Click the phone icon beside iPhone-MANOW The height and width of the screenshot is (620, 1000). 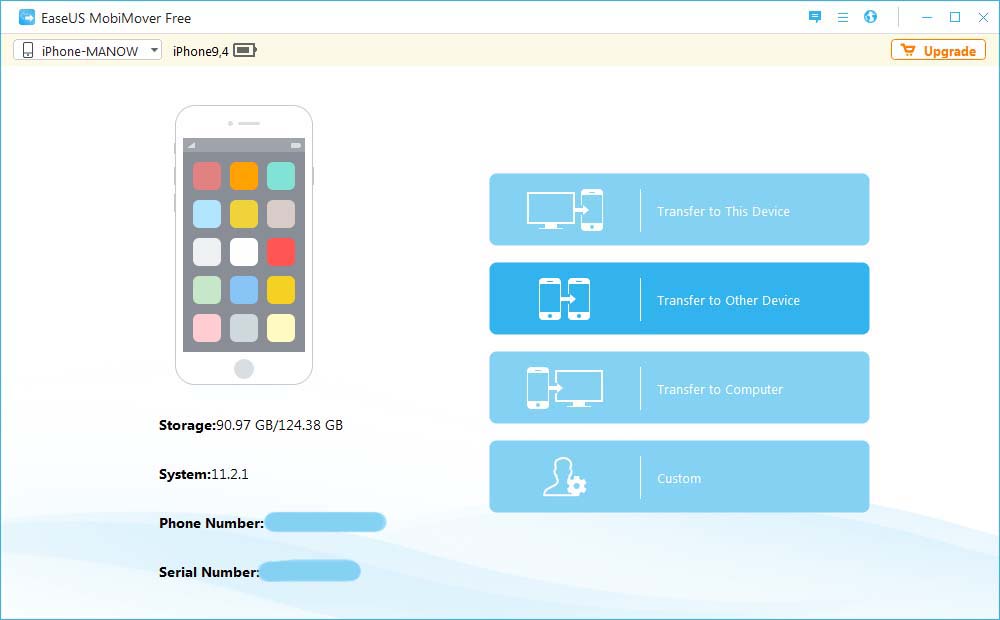(27, 49)
